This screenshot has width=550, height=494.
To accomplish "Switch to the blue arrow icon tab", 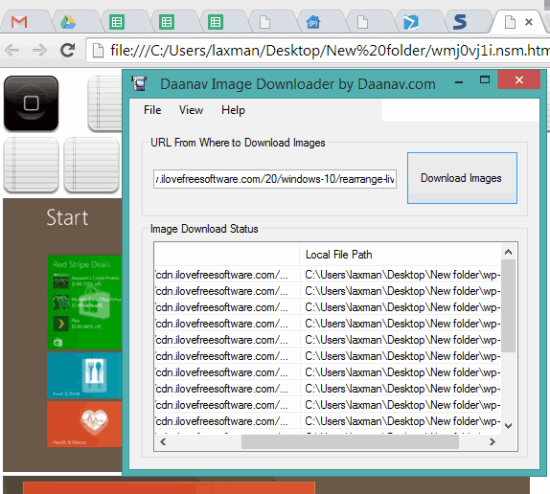I will pyautogui.click(x=411, y=22).
